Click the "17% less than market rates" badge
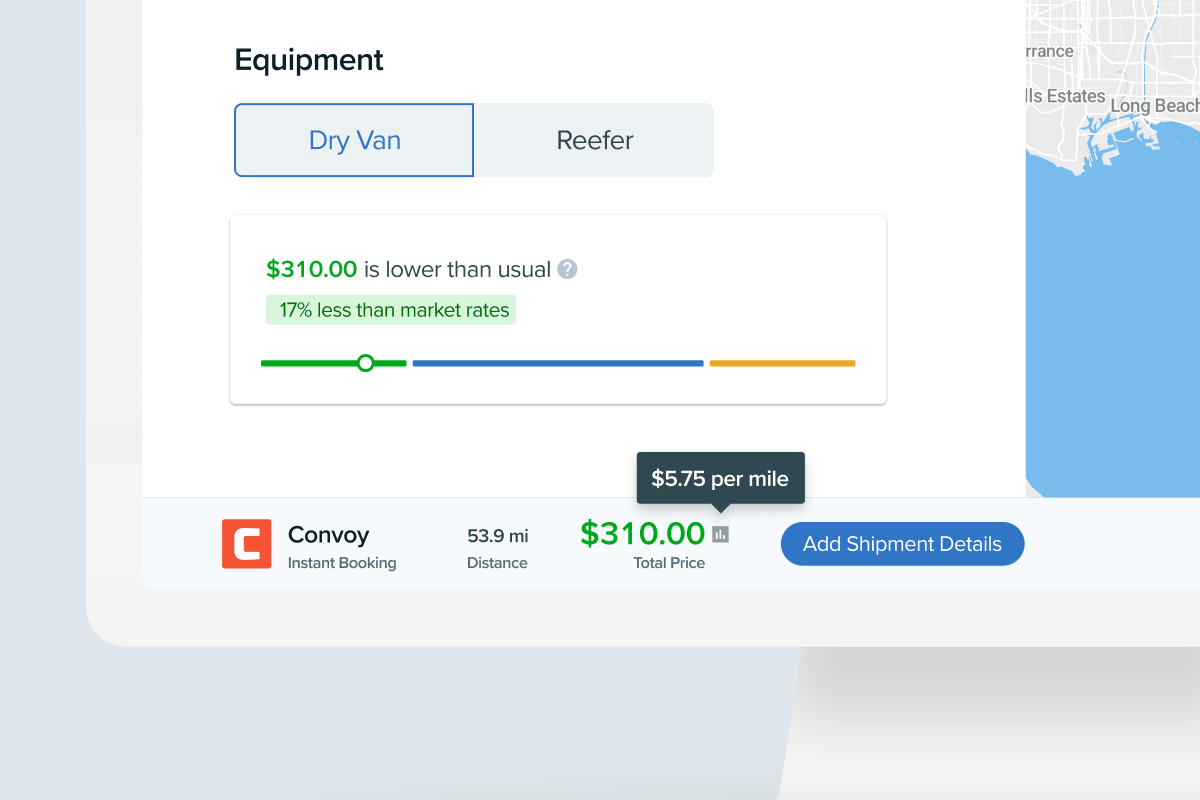Image resolution: width=1200 pixels, height=800 pixels. (391, 310)
